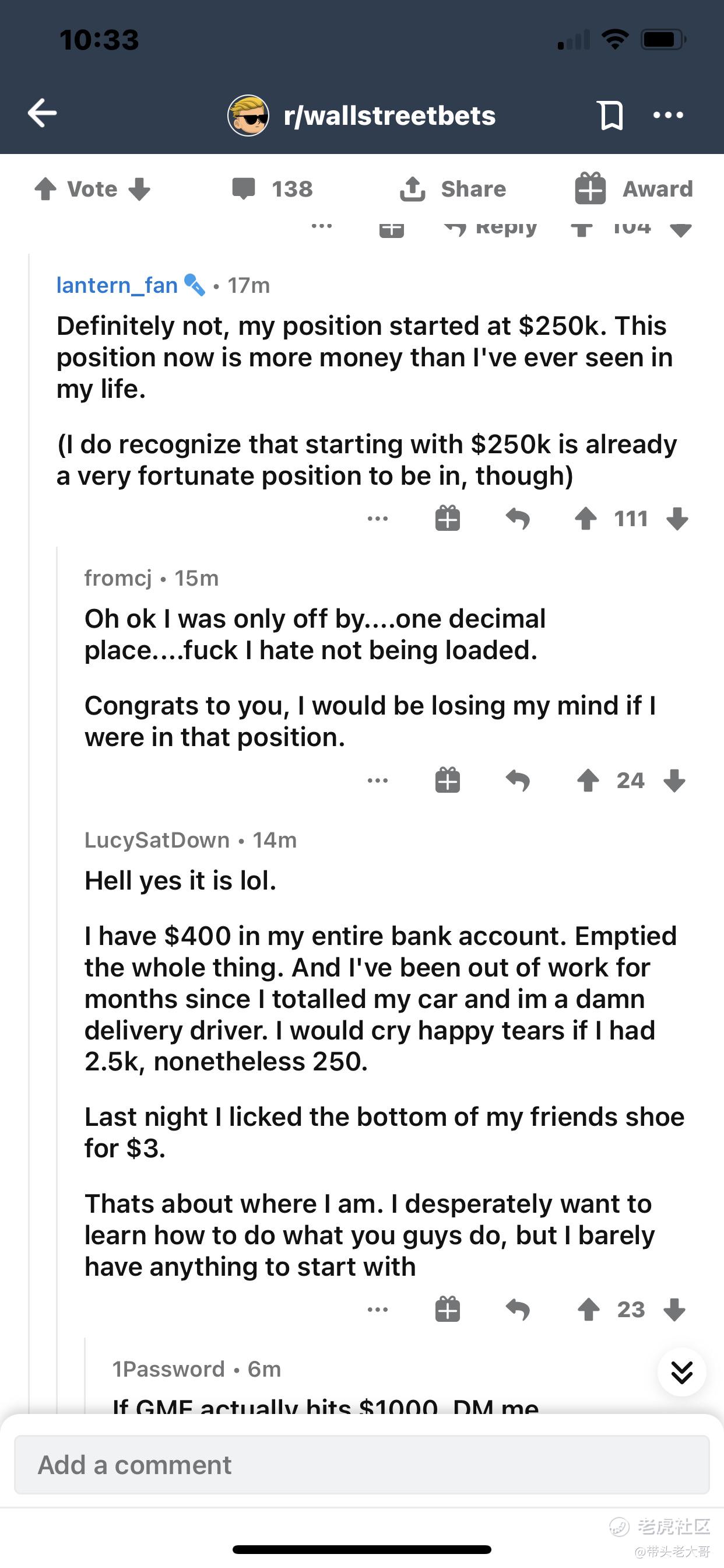Award lantern_fan's comment using gift icon
Screen dimensions: 724x1568
[448, 519]
